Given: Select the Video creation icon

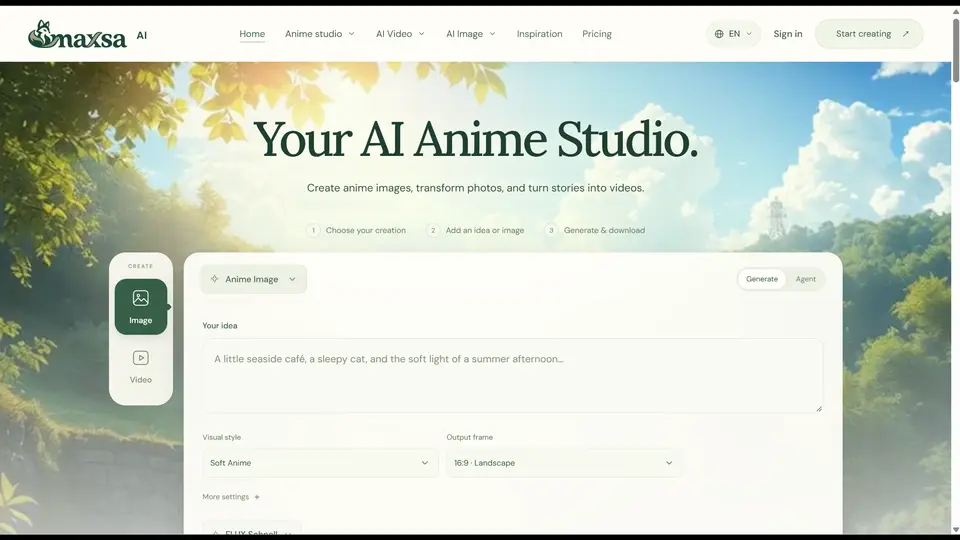Looking at the screenshot, I should coord(141,358).
